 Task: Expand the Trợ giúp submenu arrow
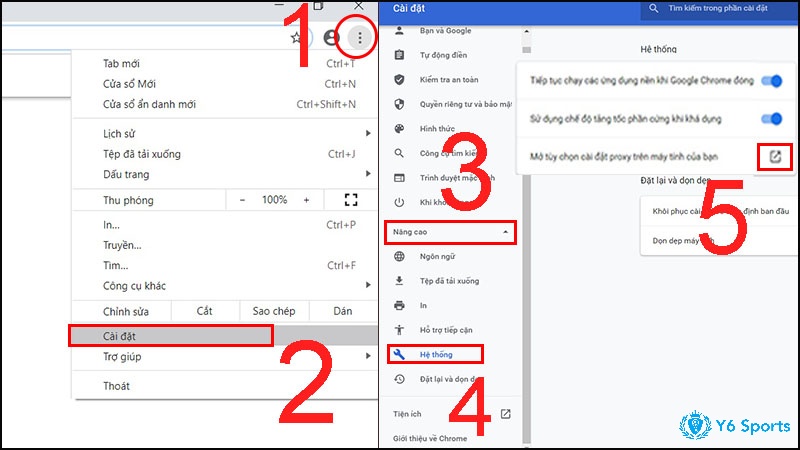pyautogui.click(x=368, y=356)
